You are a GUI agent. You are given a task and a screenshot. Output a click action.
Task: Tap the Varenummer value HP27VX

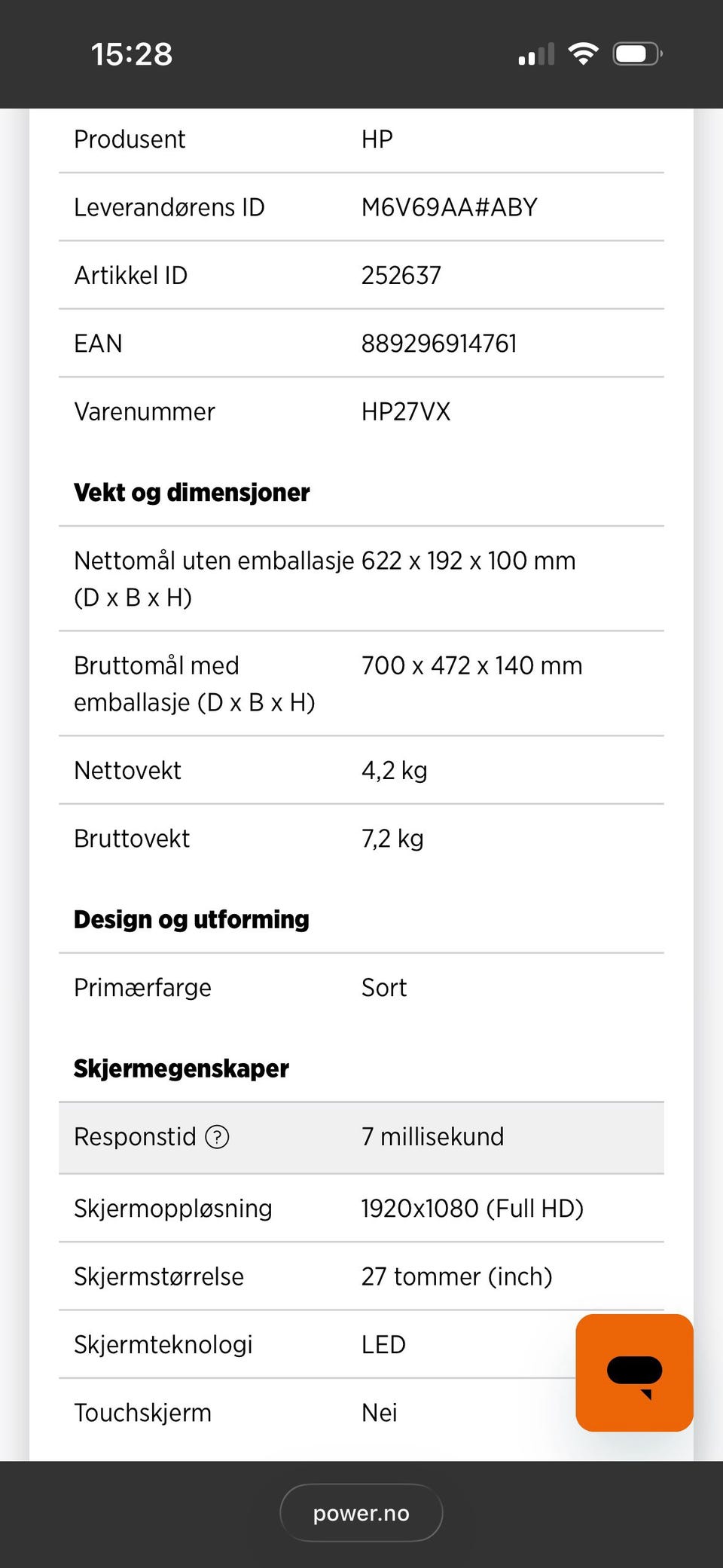point(406,412)
